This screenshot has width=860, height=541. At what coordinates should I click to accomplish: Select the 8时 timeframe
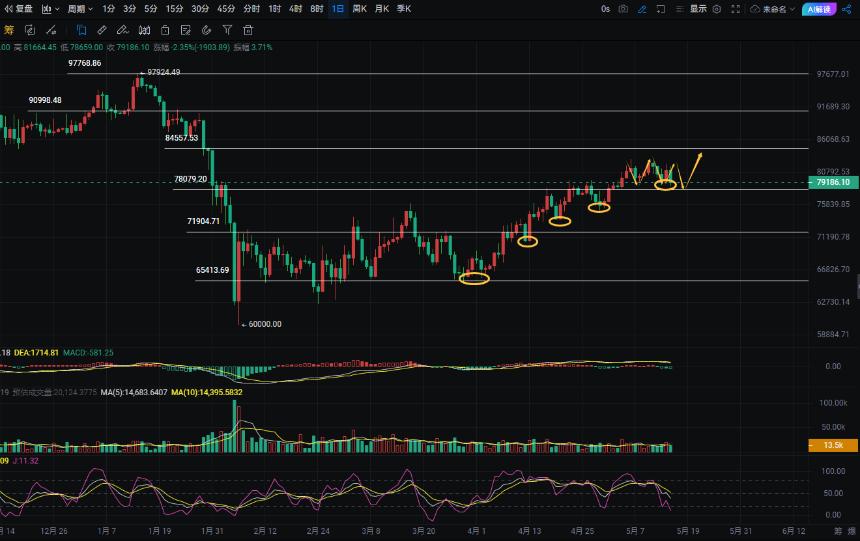pos(316,9)
